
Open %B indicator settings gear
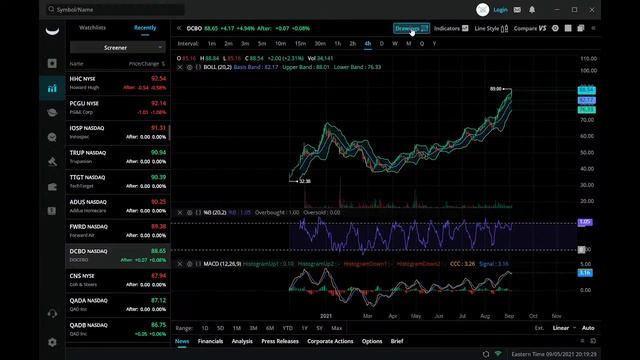pos(189,213)
